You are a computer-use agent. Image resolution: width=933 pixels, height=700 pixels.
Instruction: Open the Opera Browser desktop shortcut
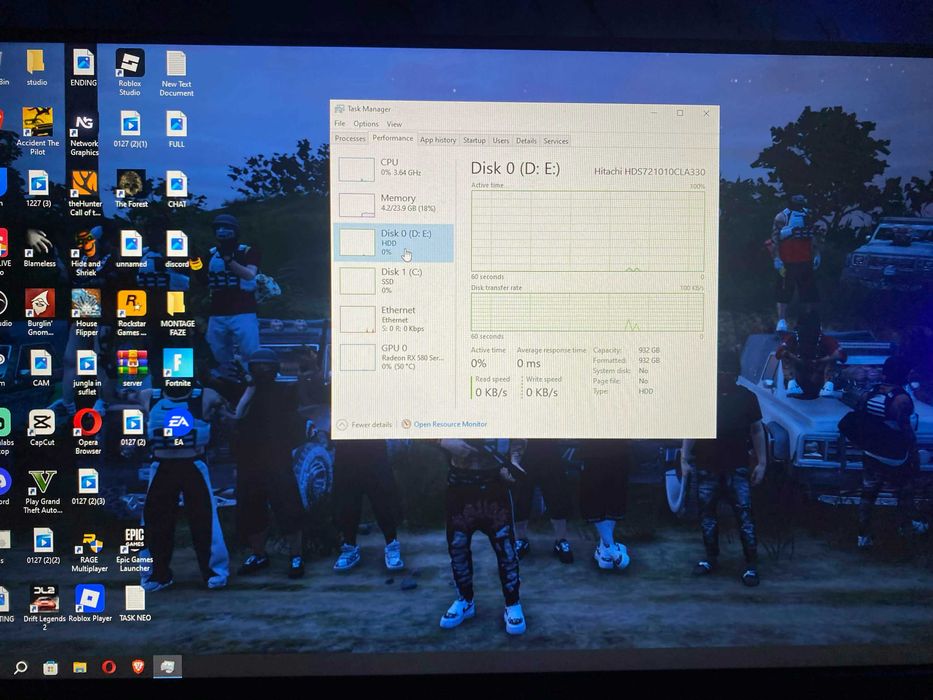click(87, 432)
